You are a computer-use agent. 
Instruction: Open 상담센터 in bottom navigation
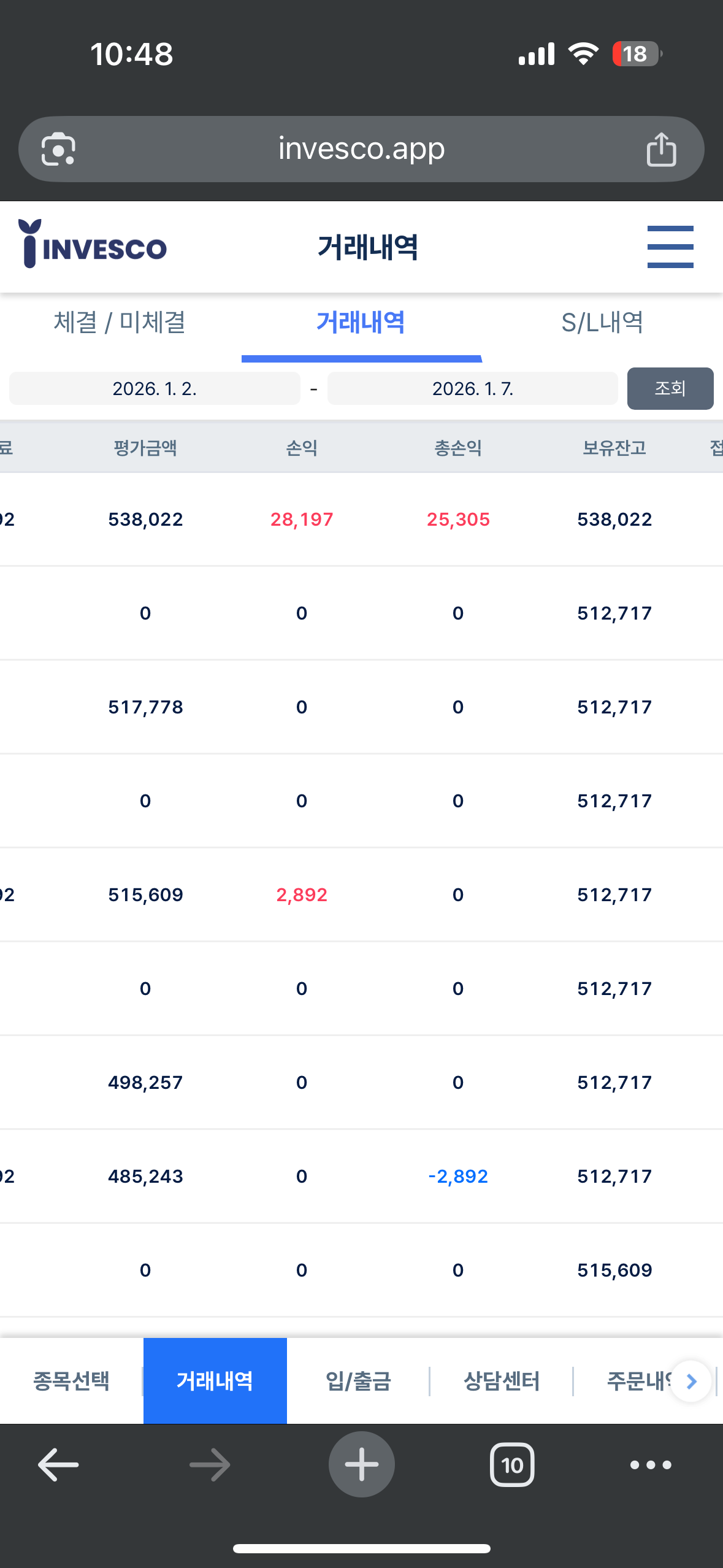pyautogui.click(x=502, y=1381)
